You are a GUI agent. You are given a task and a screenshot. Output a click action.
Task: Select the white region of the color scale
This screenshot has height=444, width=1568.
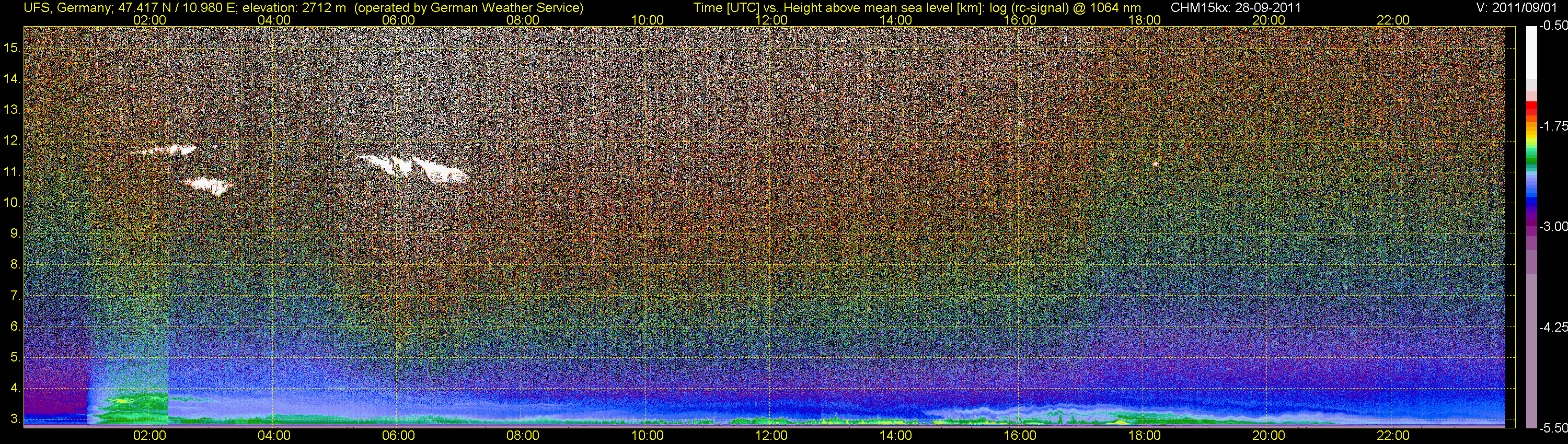click(x=1531, y=53)
